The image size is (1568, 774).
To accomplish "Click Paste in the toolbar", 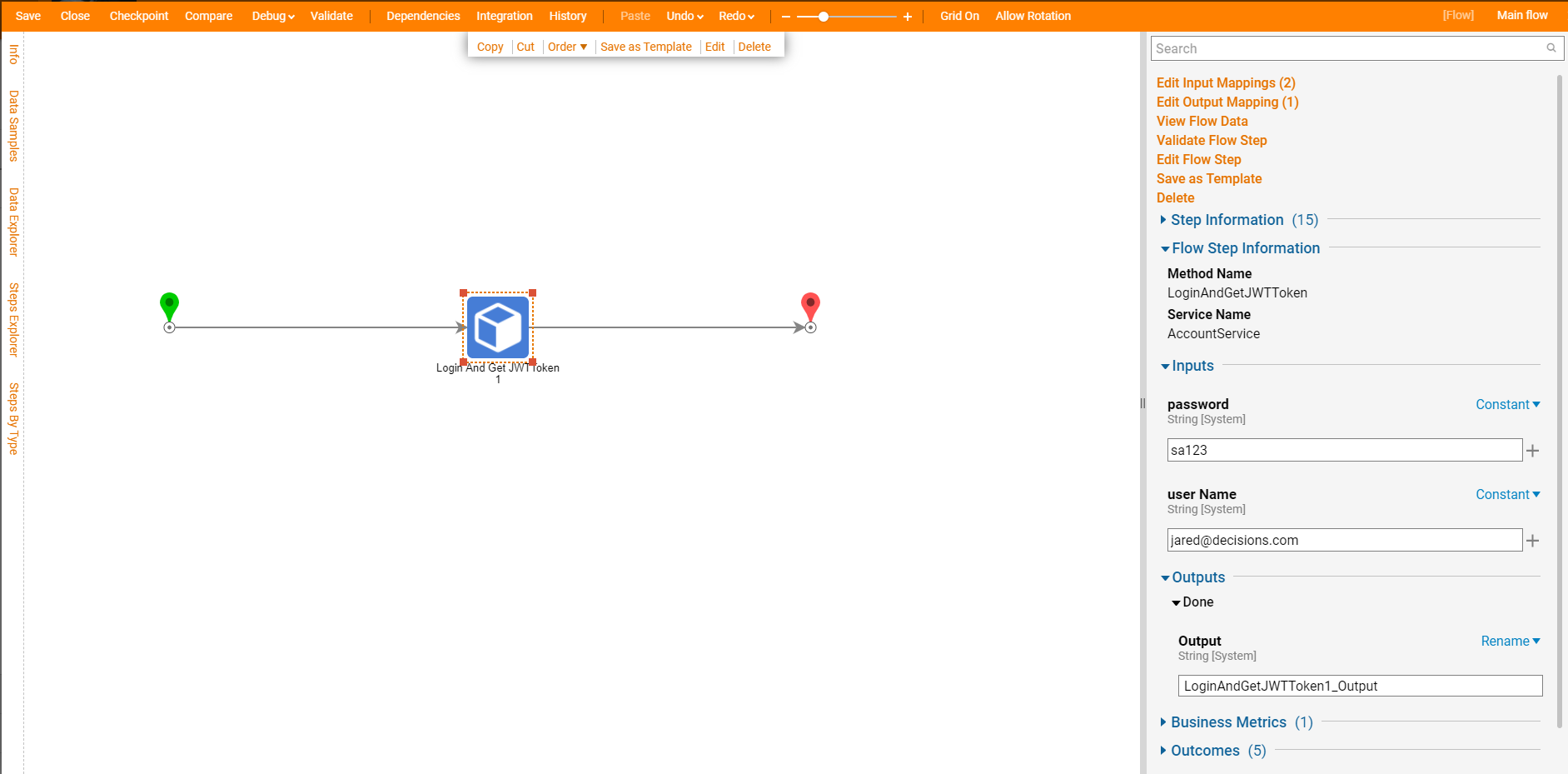I will tap(635, 16).
